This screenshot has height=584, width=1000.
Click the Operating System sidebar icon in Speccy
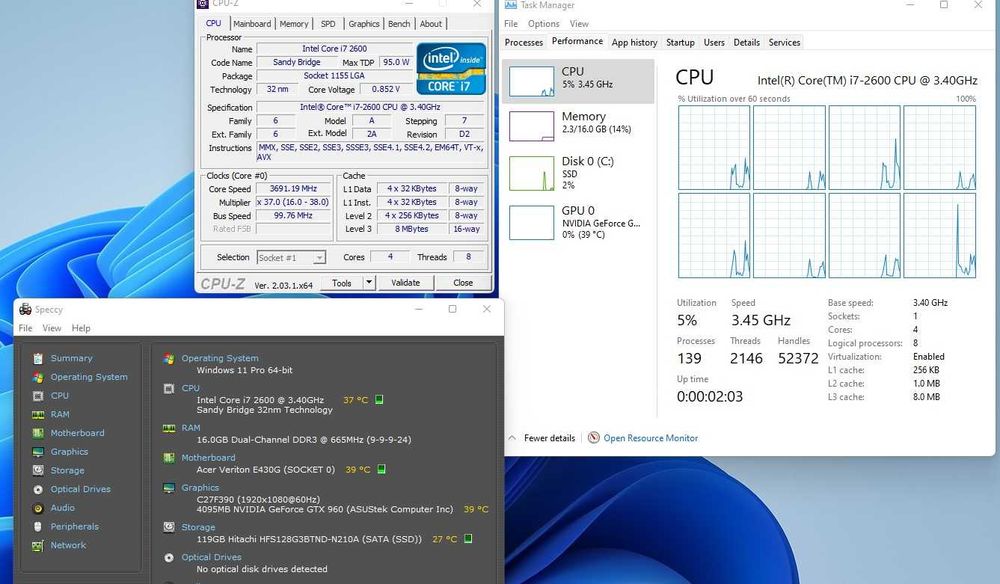(x=38, y=377)
